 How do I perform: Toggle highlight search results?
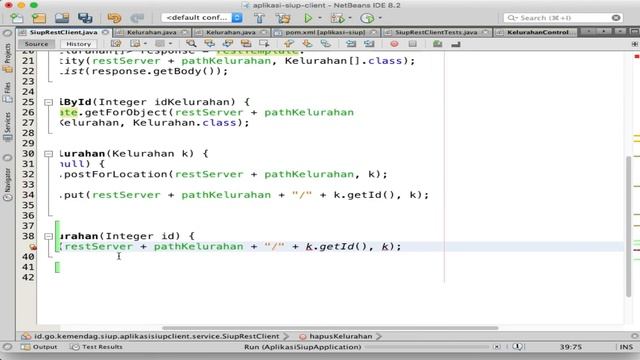pyautogui.click(x=246, y=44)
